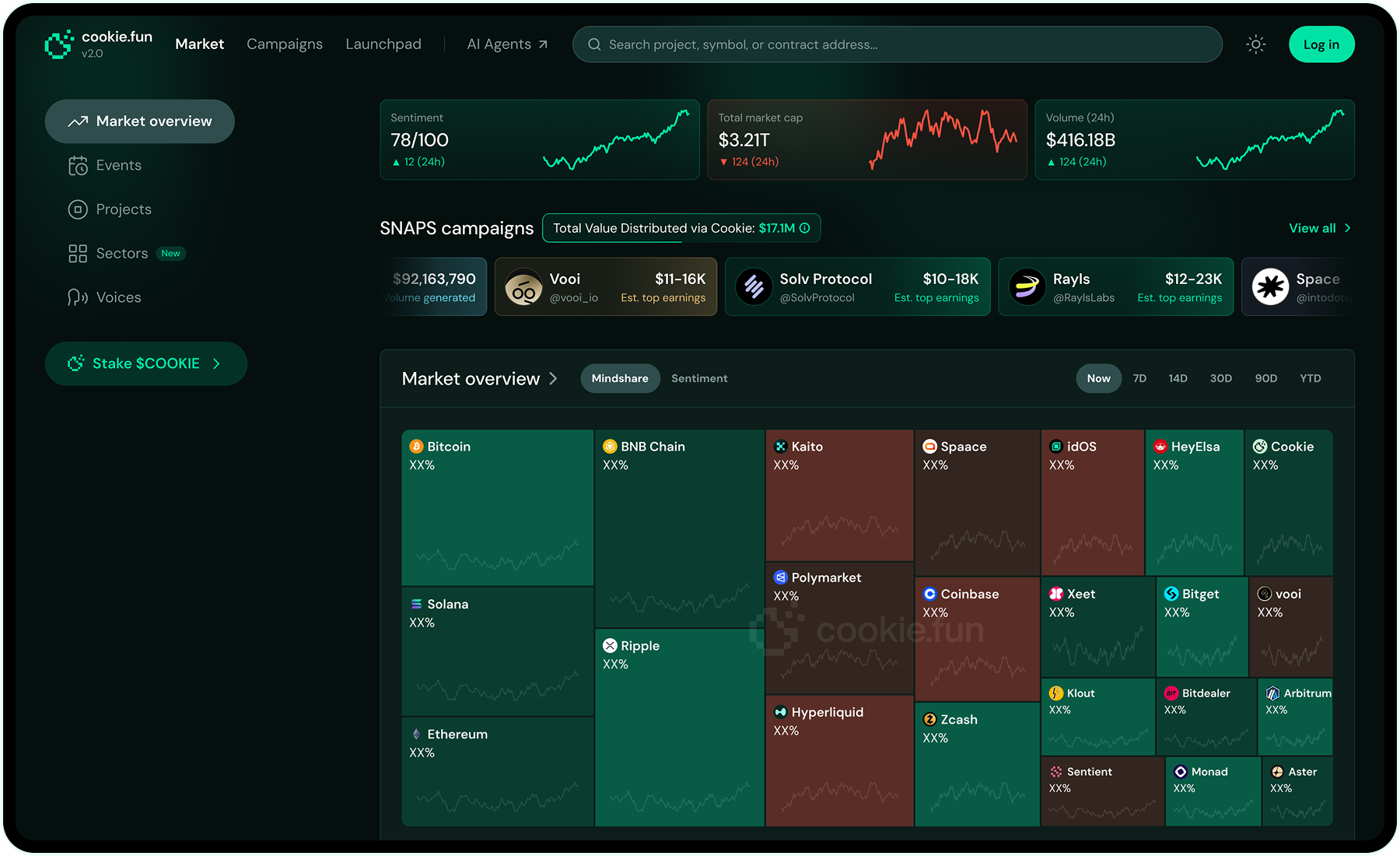Click the Stake $COOKIE button
This screenshot has width=1400, height=856.
point(146,363)
